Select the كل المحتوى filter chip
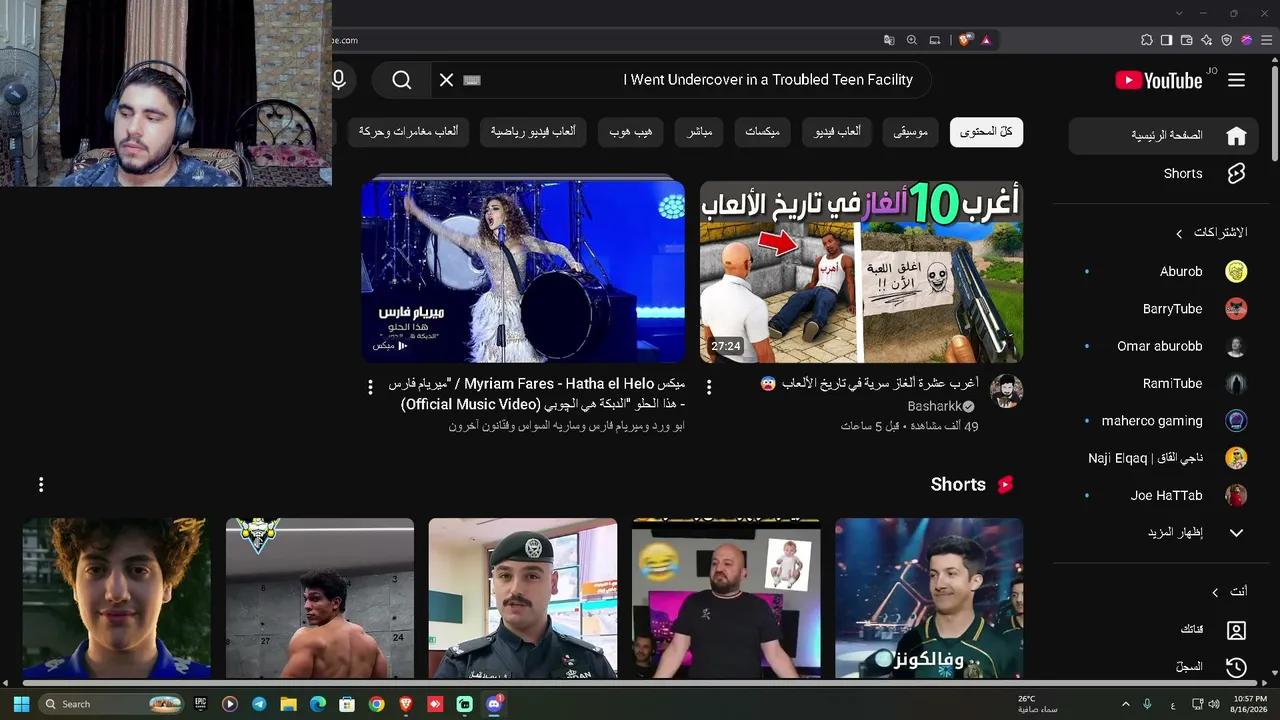 pyautogui.click(x=986, y=132)
